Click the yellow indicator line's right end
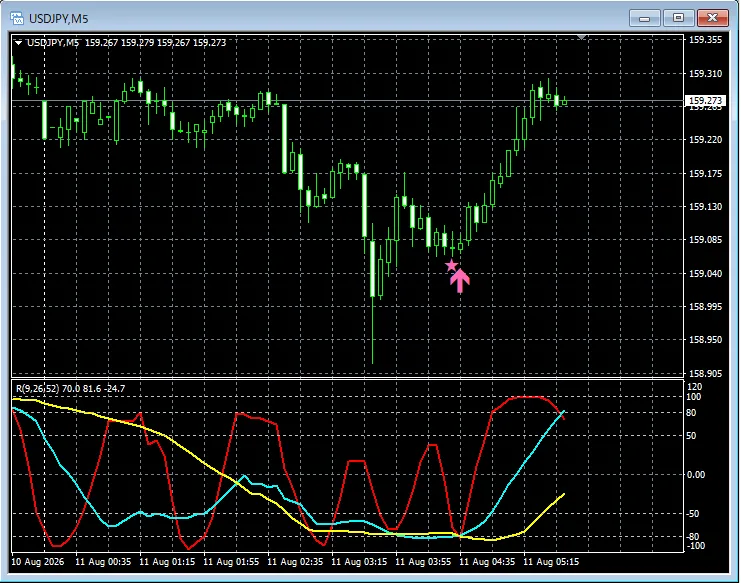 click(x=563, y=495)
